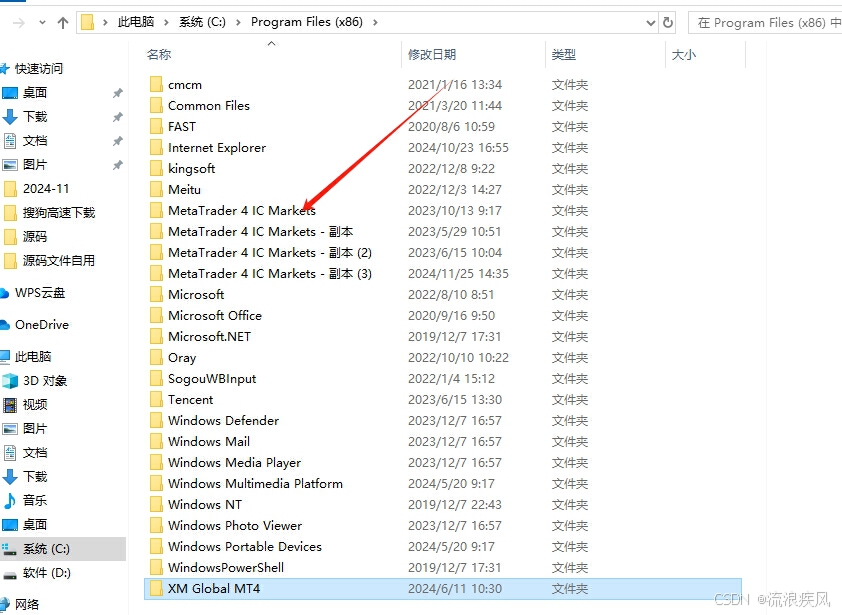Select the Microsoft.NET folder
The width and height of the screenshot is (842, 615).
coord(209,336)
